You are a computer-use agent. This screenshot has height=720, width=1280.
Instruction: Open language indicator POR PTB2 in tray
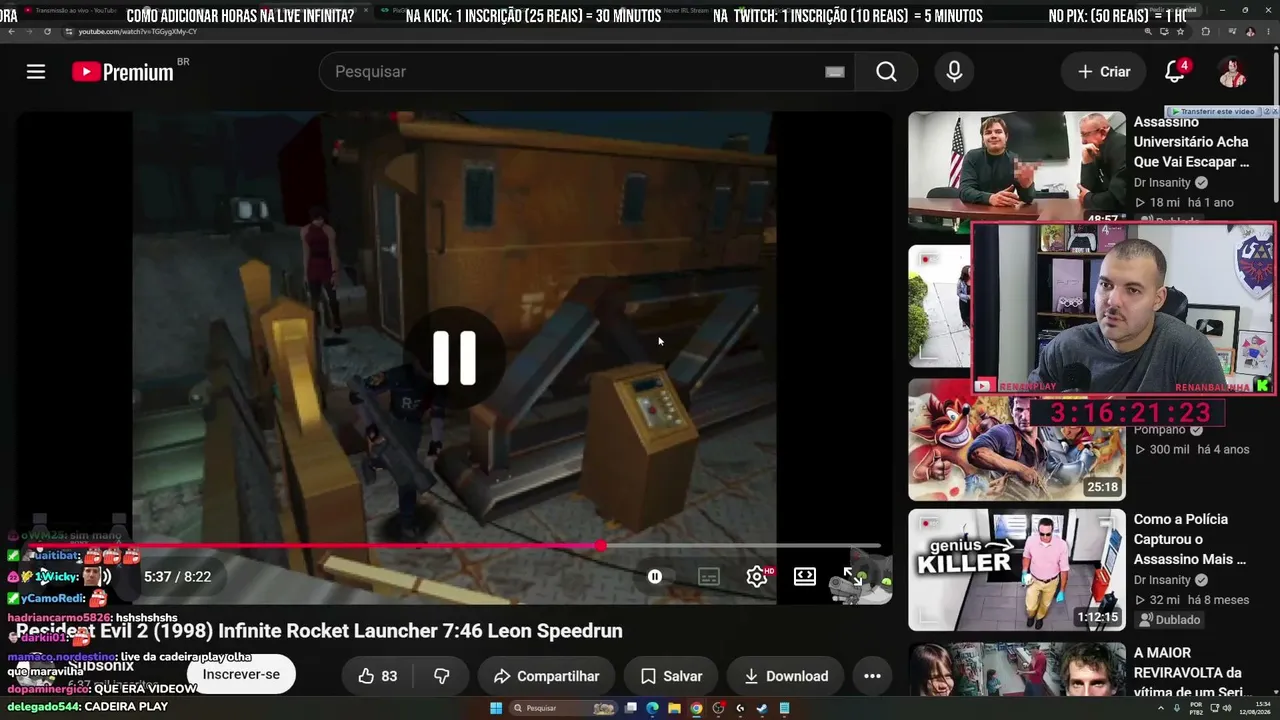click(x=1196, y=708)
